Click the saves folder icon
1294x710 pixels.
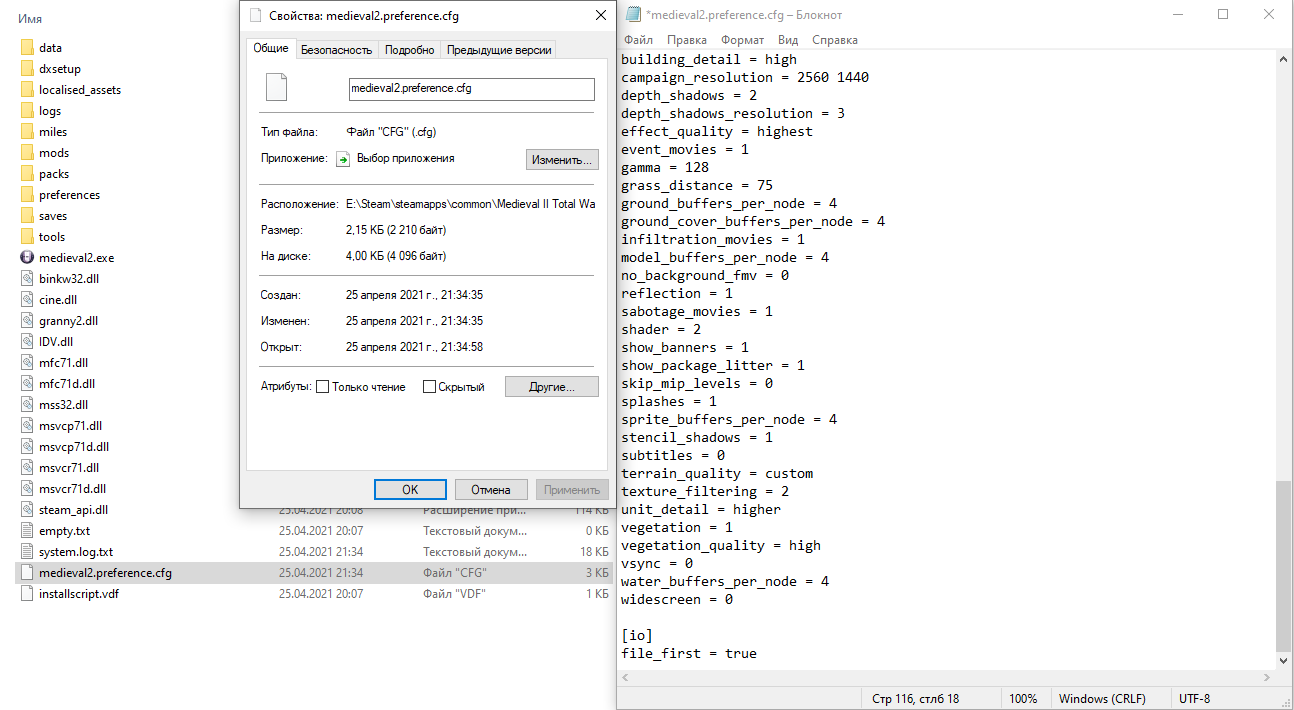(27, 216)
